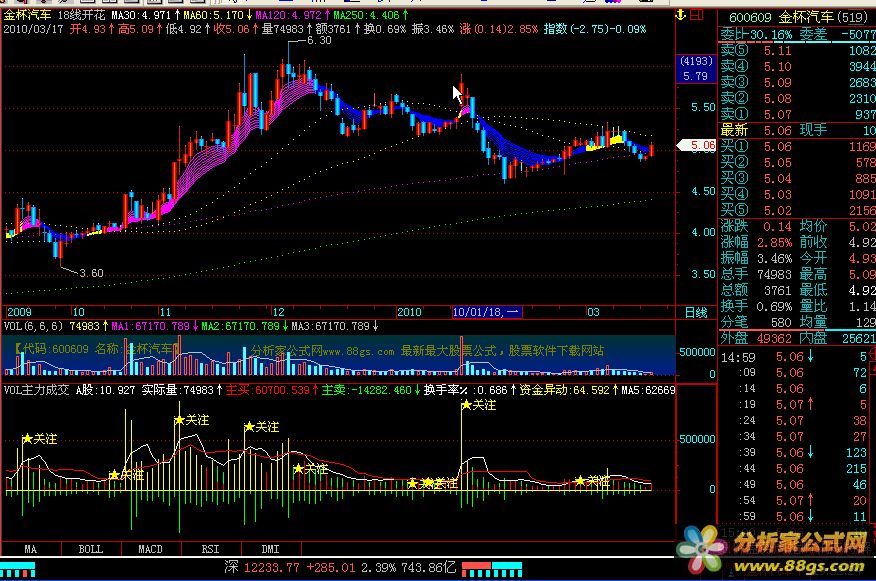Click the 18线开花 indicator name
876x581 pixels.
(x=82, y=17)
